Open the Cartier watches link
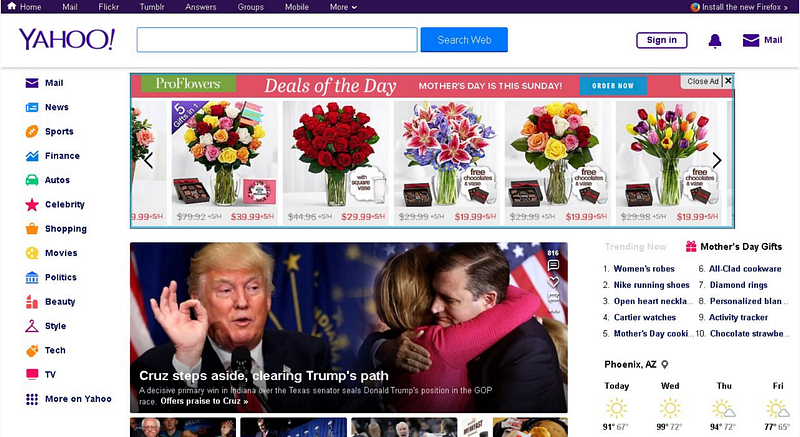800x437 pixels. coord(644,317)
